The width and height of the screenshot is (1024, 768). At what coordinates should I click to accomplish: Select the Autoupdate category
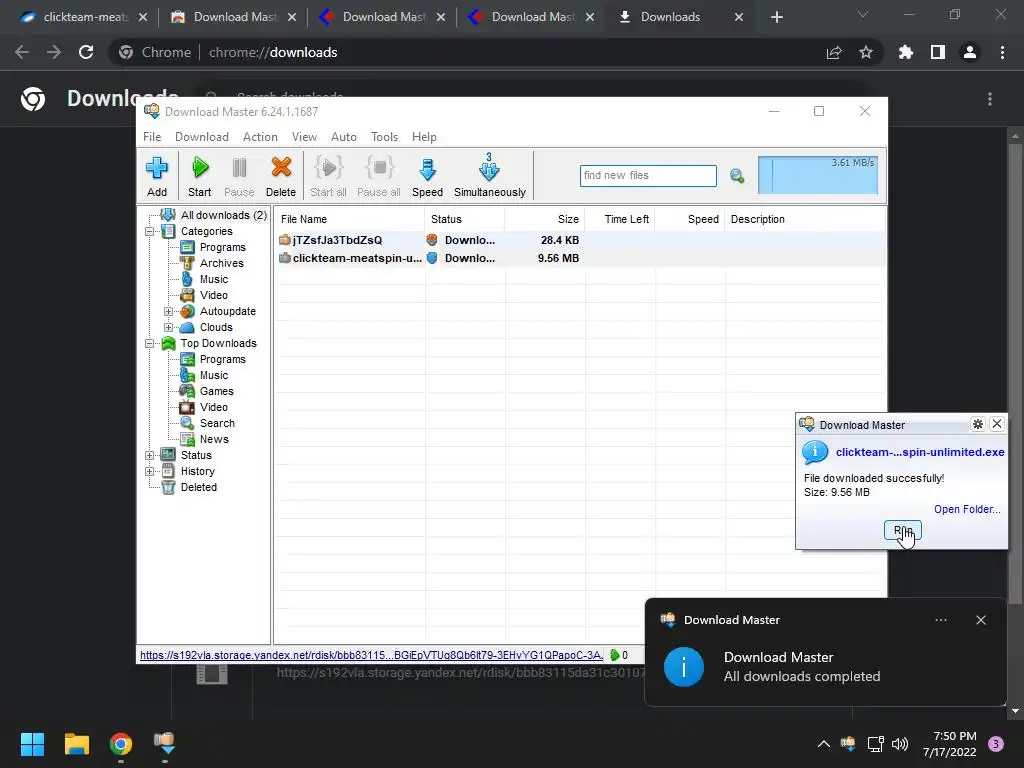point(227,312)
